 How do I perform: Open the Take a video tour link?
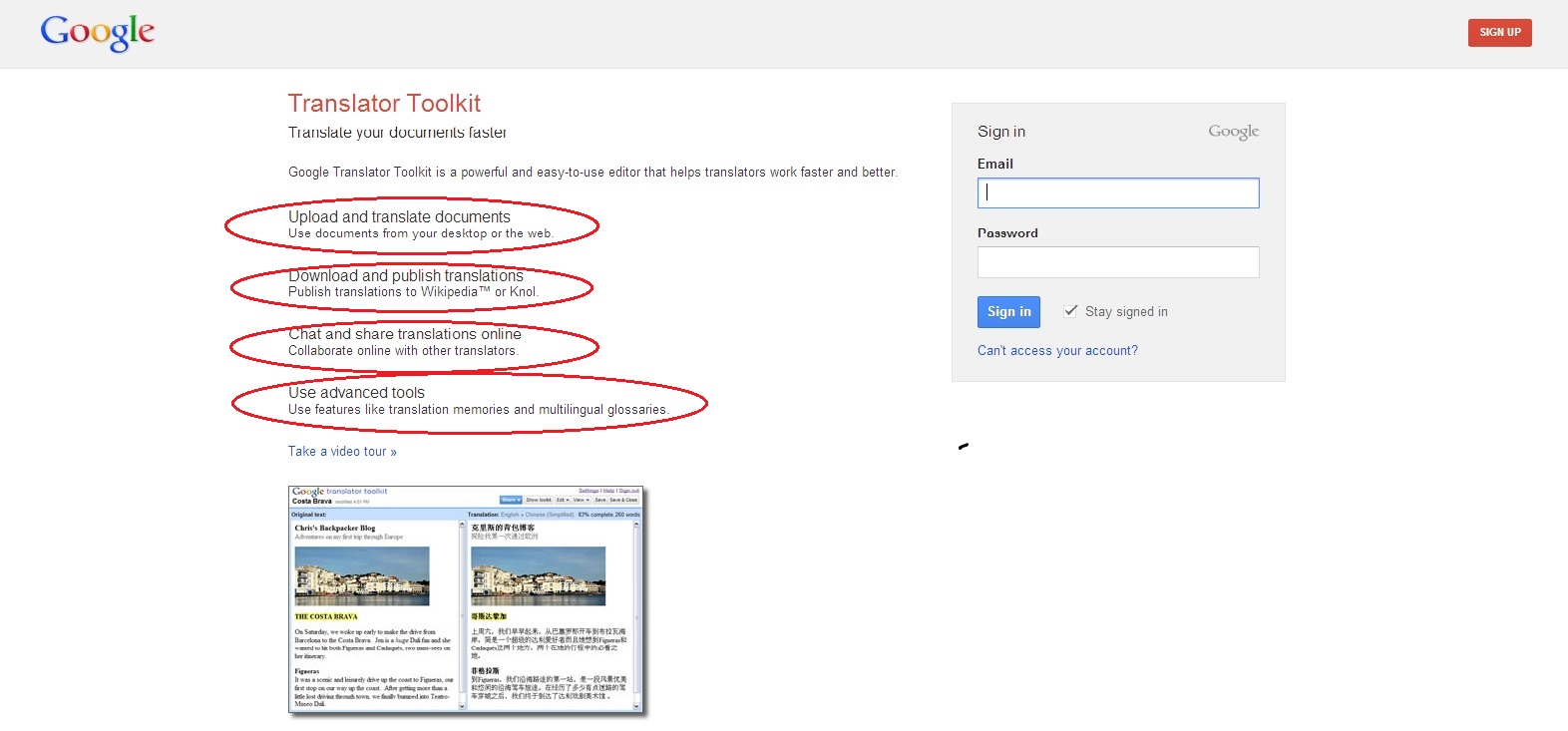[342, 452]
